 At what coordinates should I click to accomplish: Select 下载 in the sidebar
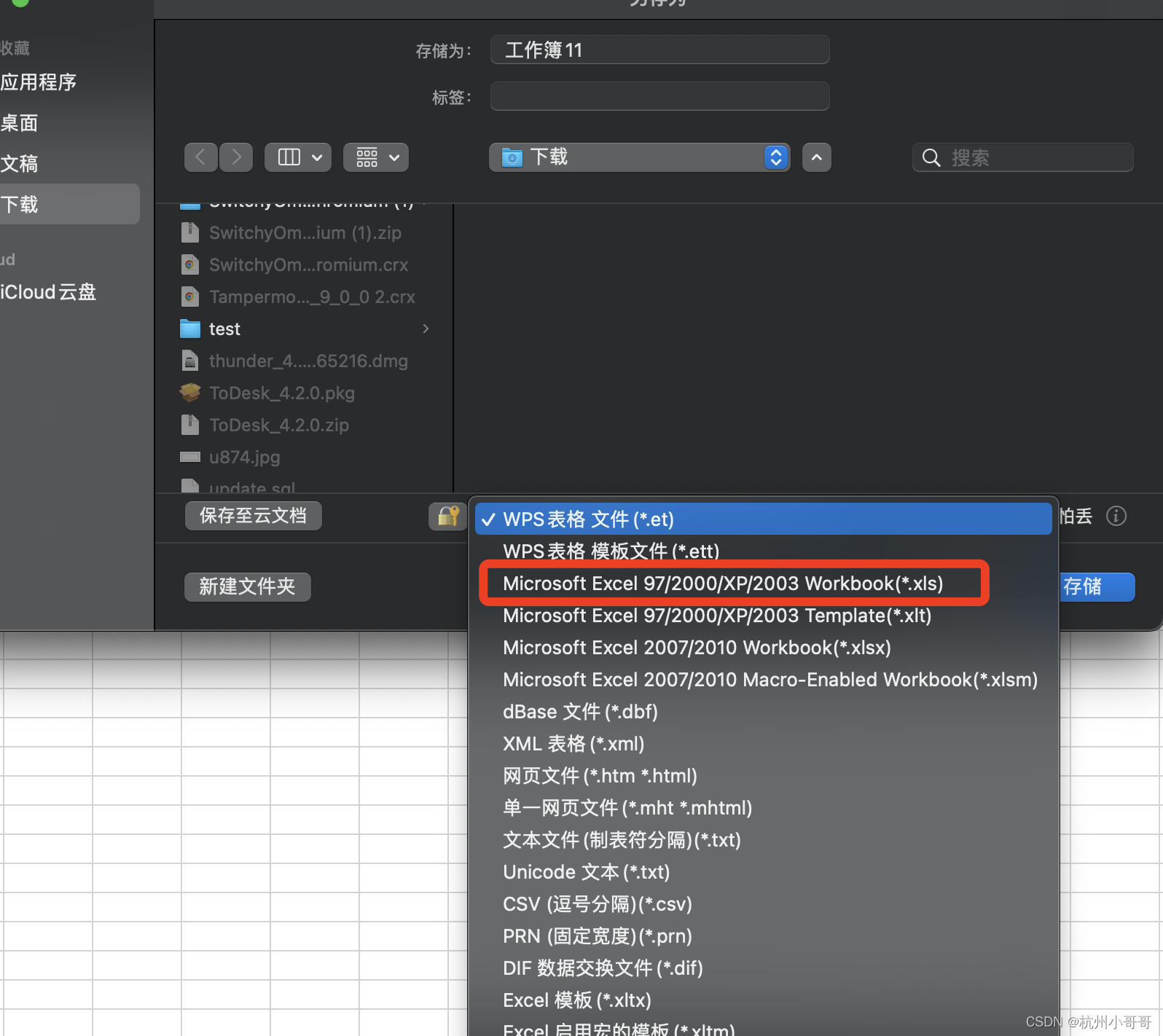(70, 204)
